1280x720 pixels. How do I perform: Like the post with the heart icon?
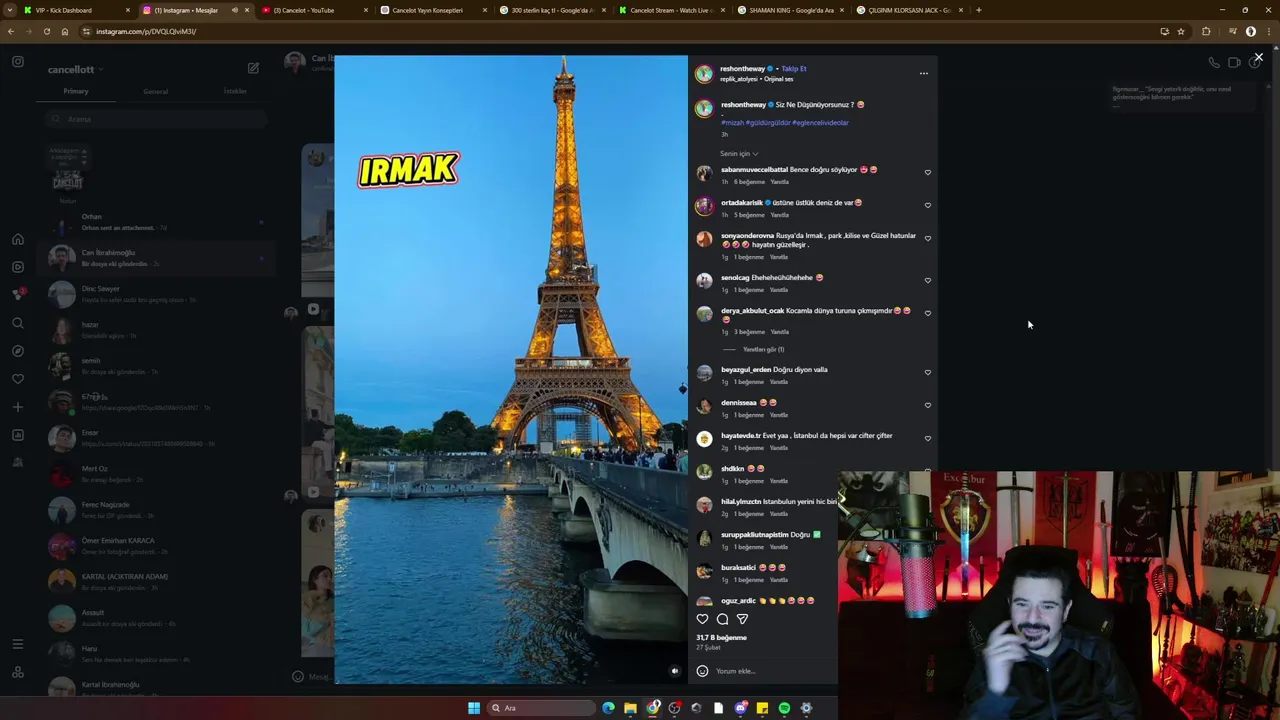tap(702, 619)
